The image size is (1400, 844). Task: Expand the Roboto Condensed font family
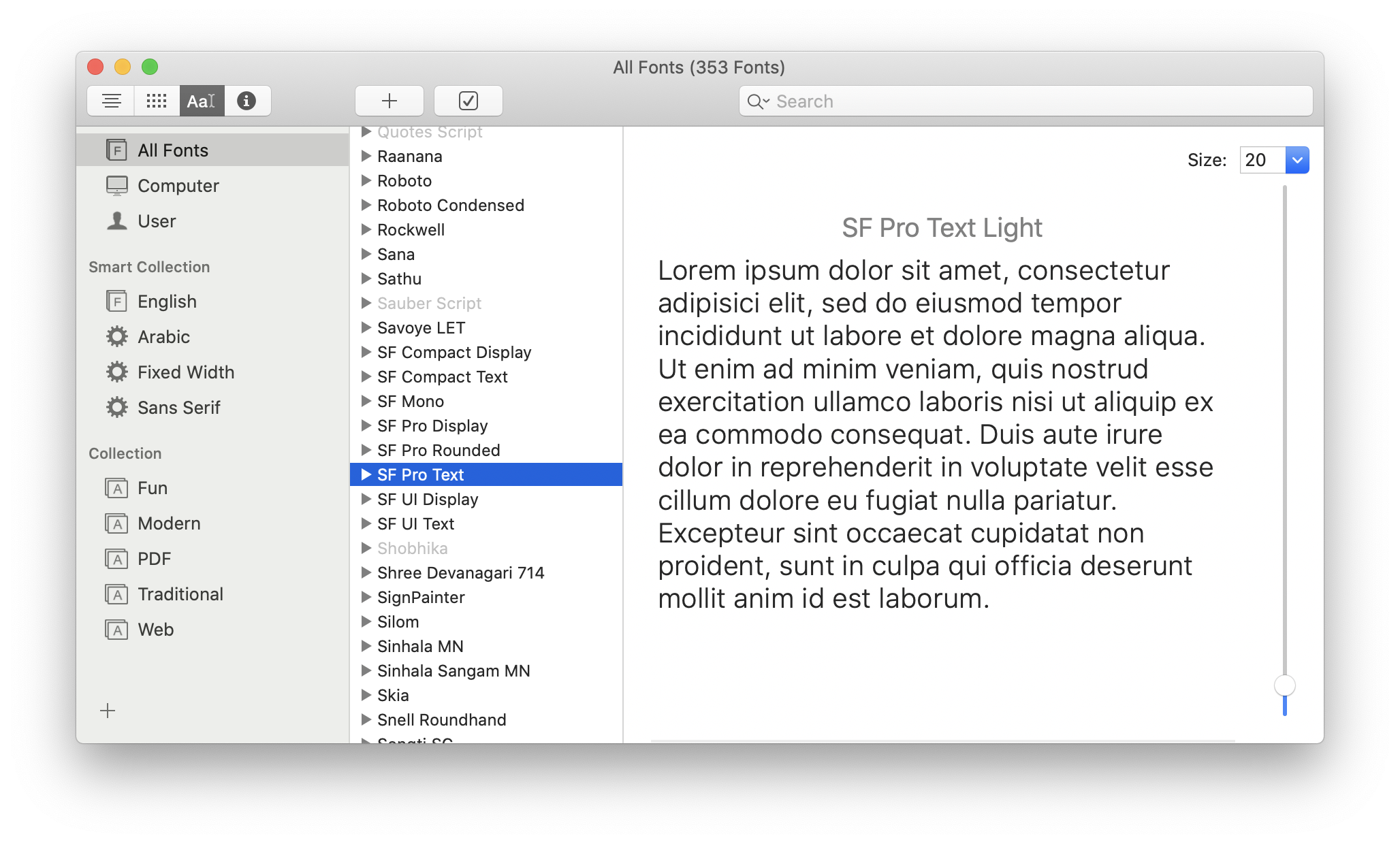tap(366, 205)
